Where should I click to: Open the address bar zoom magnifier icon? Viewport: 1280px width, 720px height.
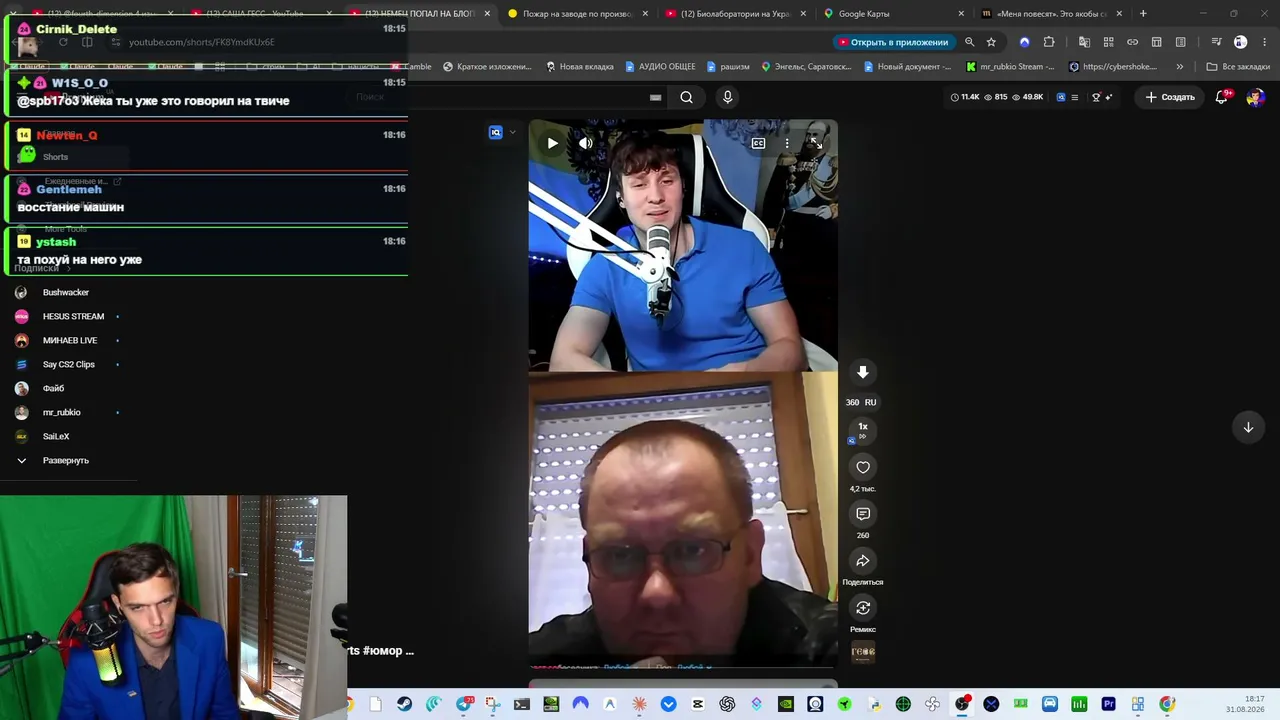pyautogui.click(x=969, y=42)
